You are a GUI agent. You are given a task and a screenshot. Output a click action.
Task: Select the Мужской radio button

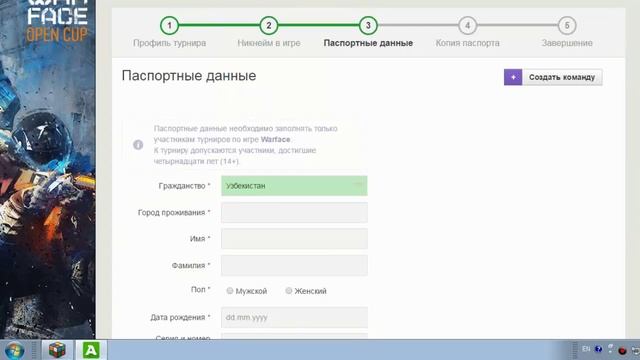point(230,291)
